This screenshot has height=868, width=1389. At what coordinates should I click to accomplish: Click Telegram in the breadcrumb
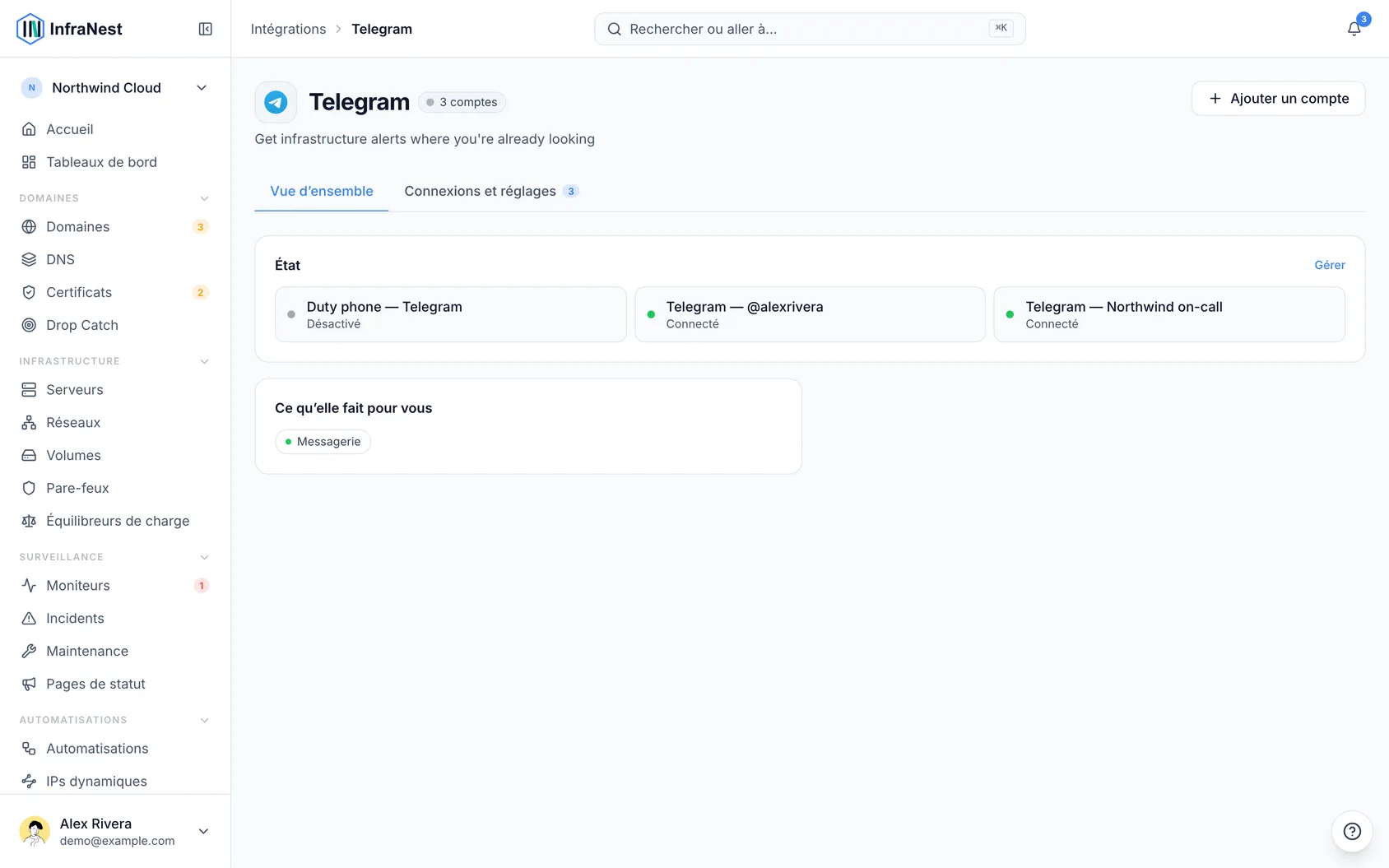click(382, 29)
